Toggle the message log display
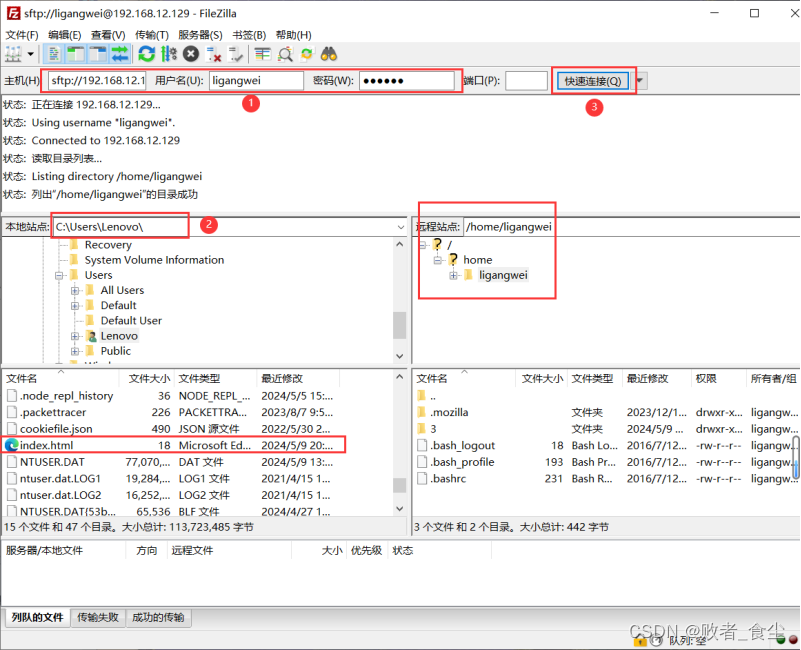This screenshot has width=801, height=650. (x=54, y=54)
